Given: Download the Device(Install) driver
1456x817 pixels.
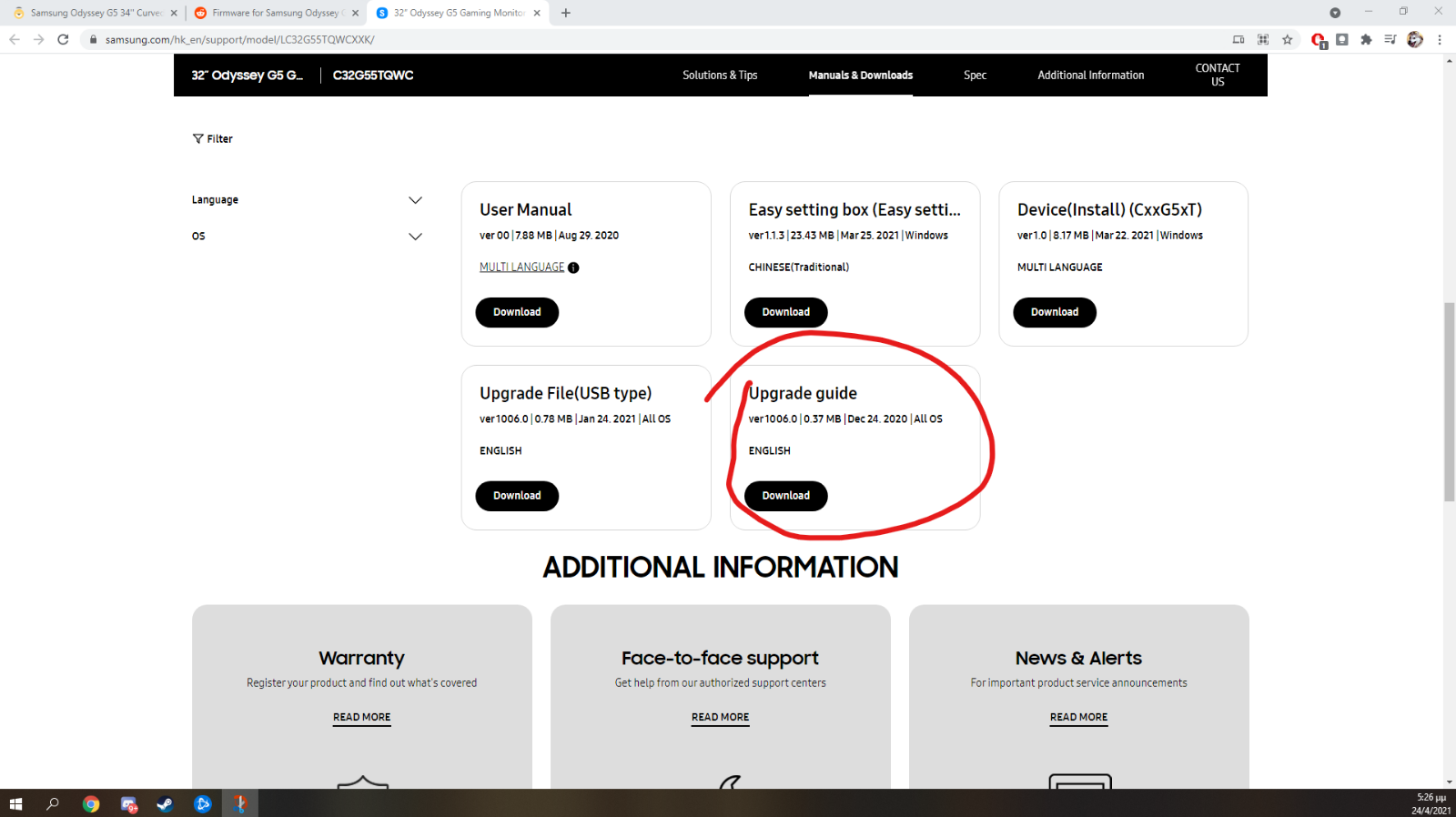Looking at the screenshot, I should (x=1055, y=312).
